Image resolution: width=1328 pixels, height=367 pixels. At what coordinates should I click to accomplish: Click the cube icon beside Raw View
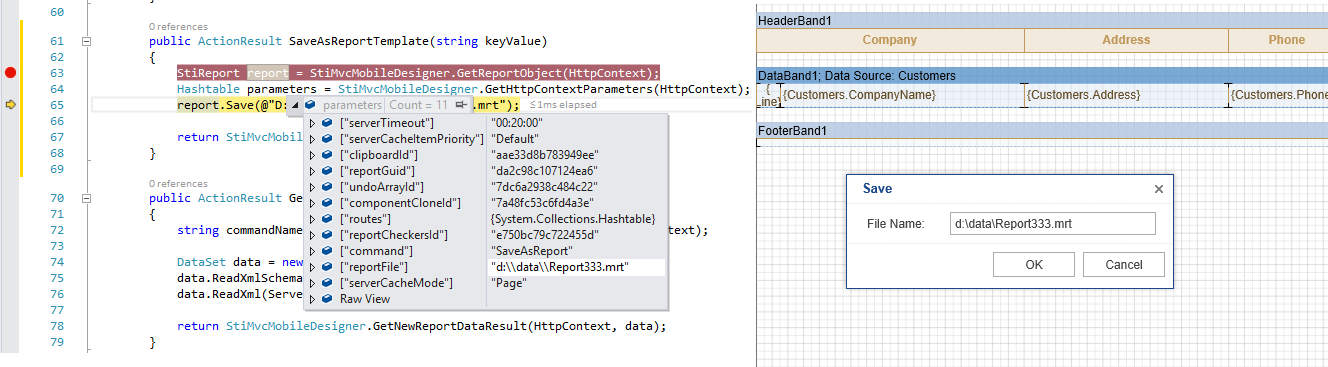click(328, 298)
